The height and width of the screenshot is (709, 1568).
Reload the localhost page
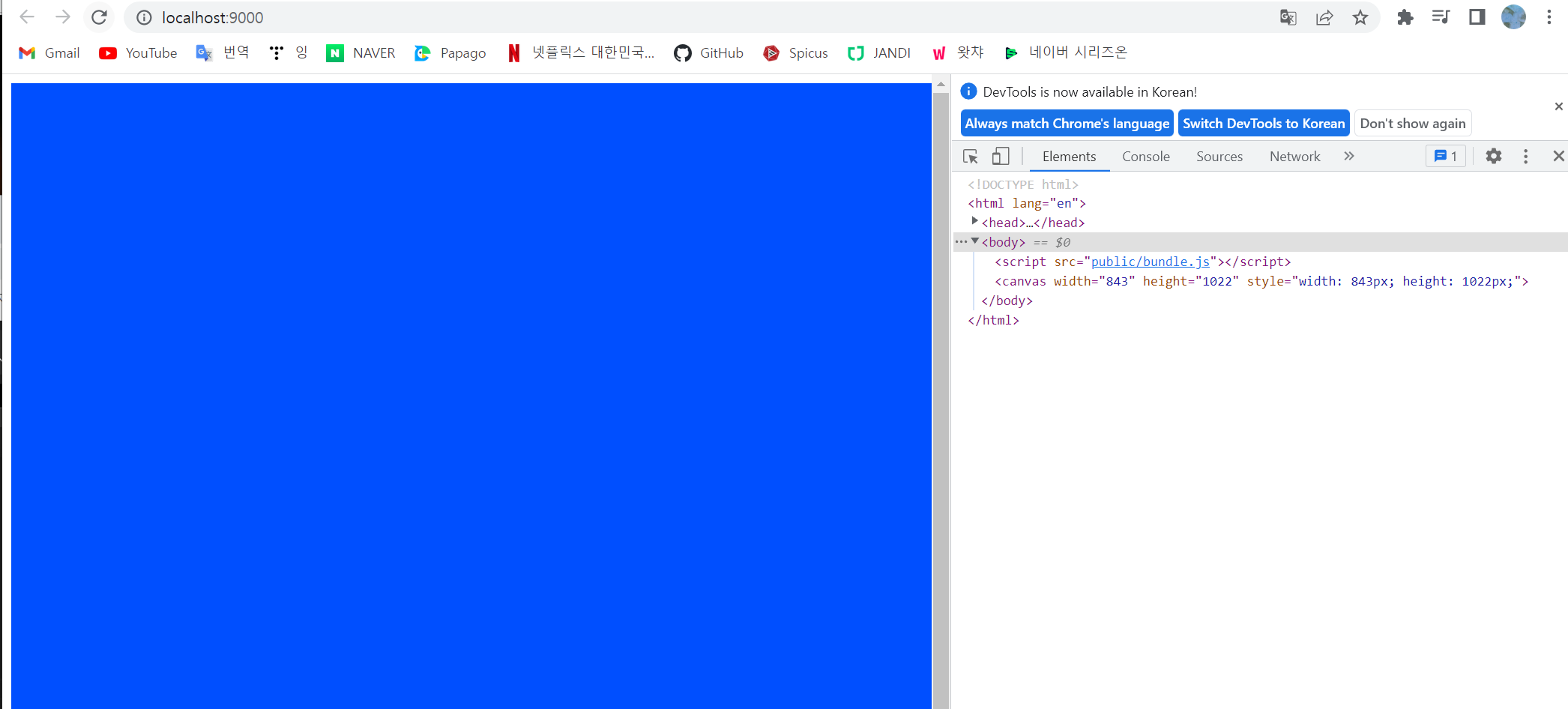pyautogui.click(x=99, y=17)
